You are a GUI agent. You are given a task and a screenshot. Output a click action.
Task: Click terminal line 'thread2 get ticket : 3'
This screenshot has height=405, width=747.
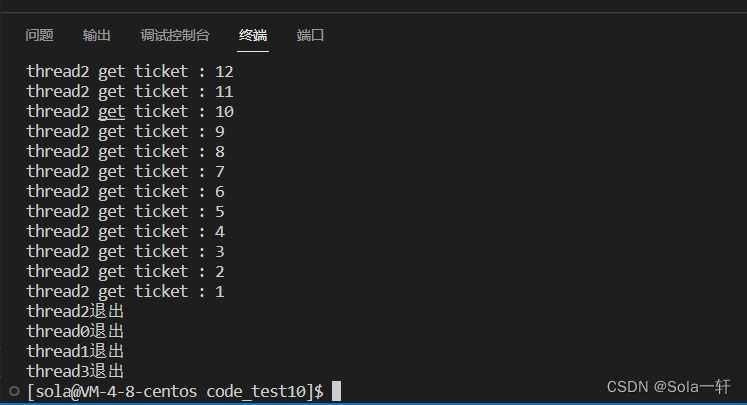point(125,252)
